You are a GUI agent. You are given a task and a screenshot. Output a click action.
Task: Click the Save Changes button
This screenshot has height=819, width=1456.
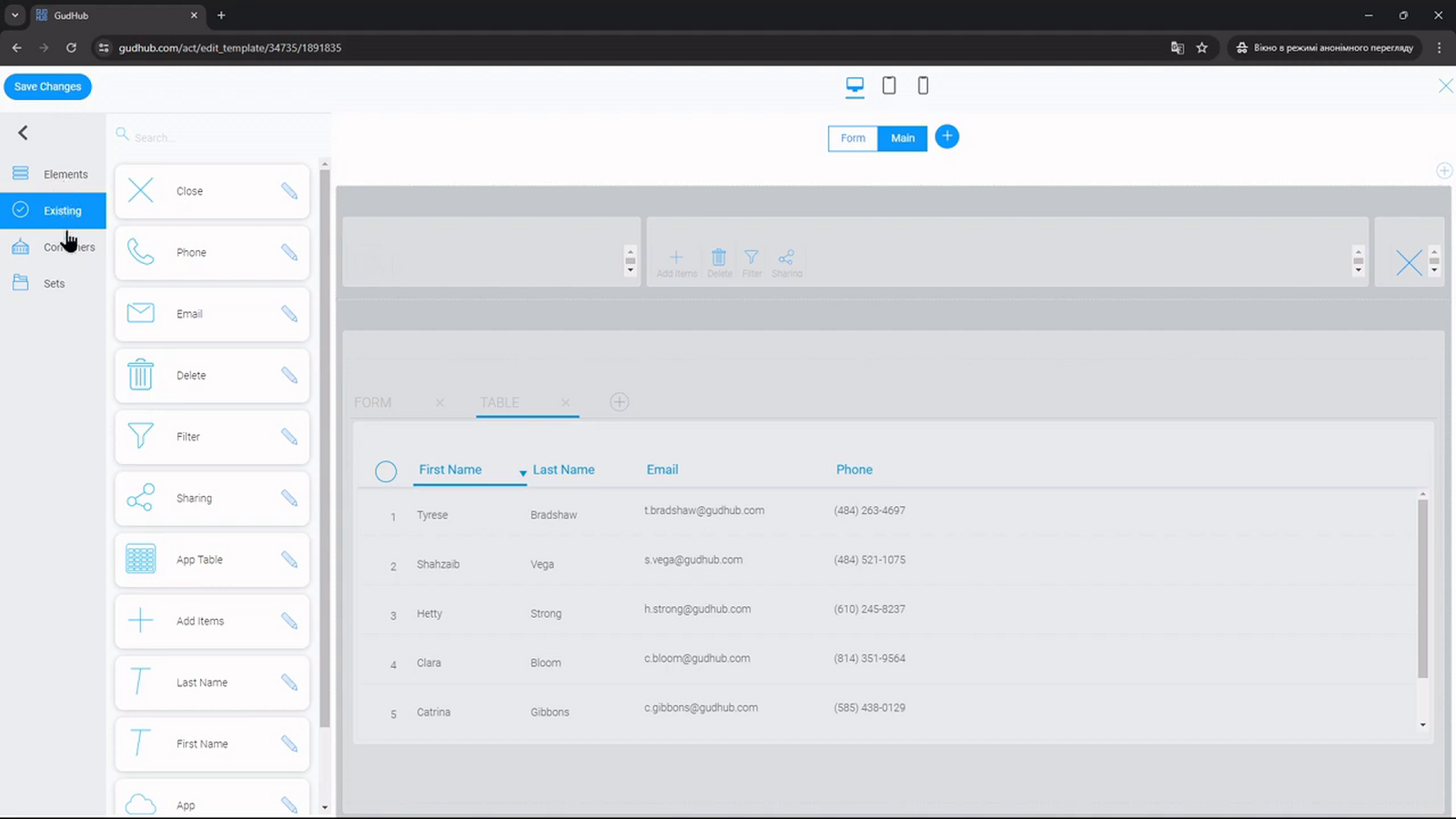47,86
